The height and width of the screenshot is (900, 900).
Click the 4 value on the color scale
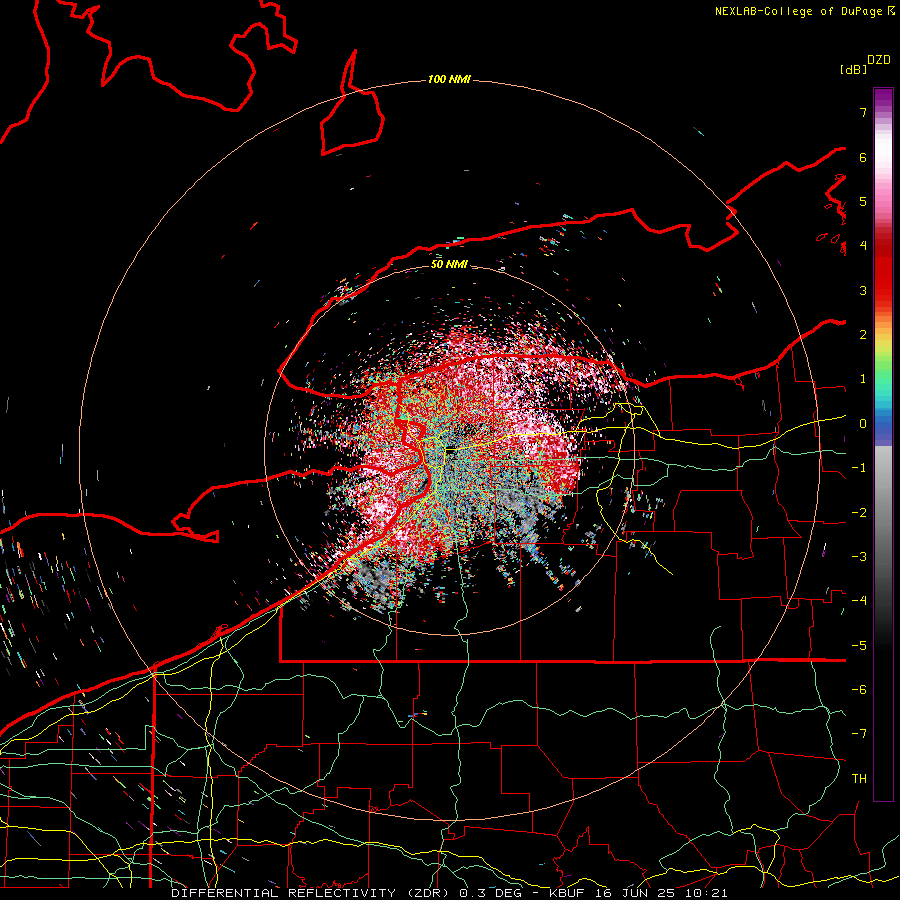[863, 246]
